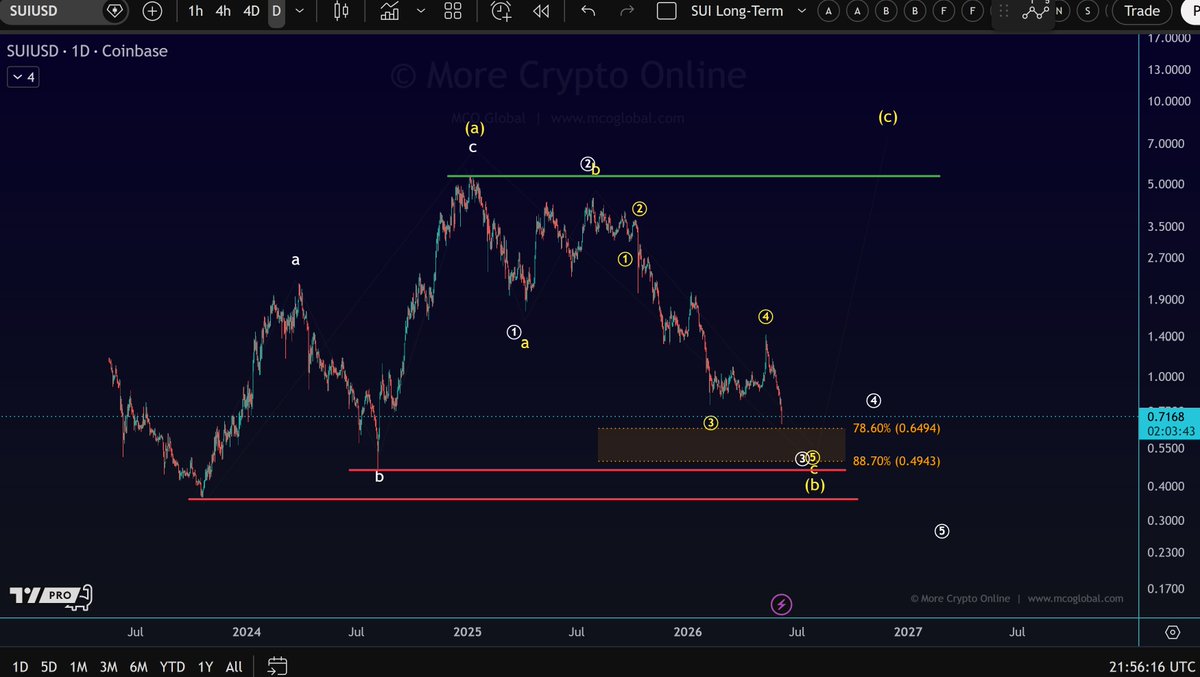
Task: Click the circled S toolbar button
Action: tap(1088, 11)
